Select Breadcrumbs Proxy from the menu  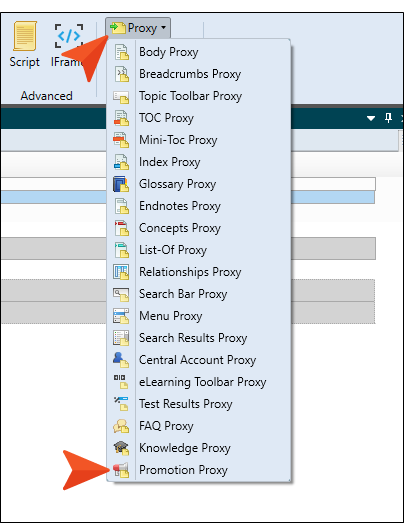190,74
